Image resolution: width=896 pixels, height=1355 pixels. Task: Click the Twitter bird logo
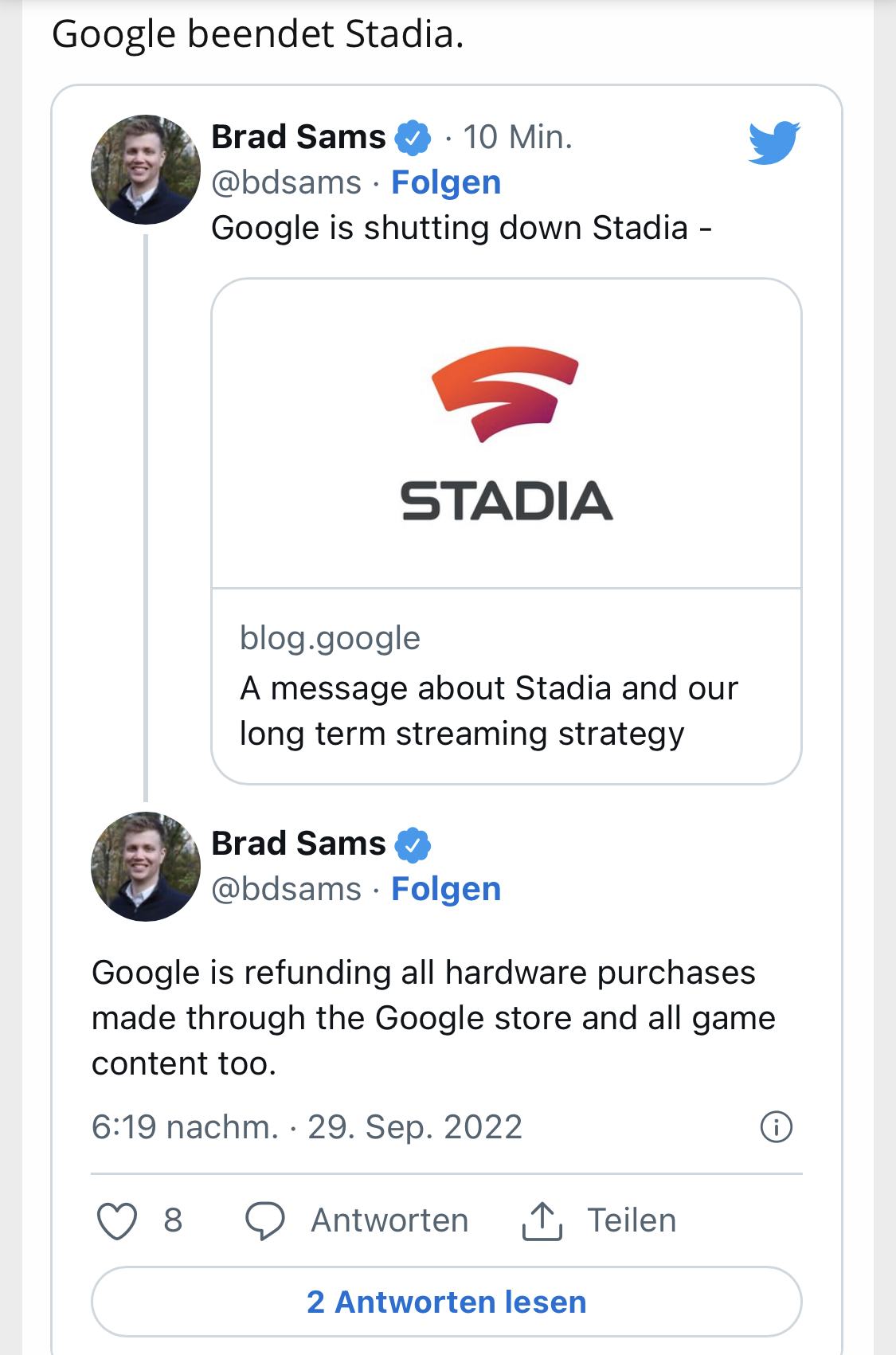[773, 143]
